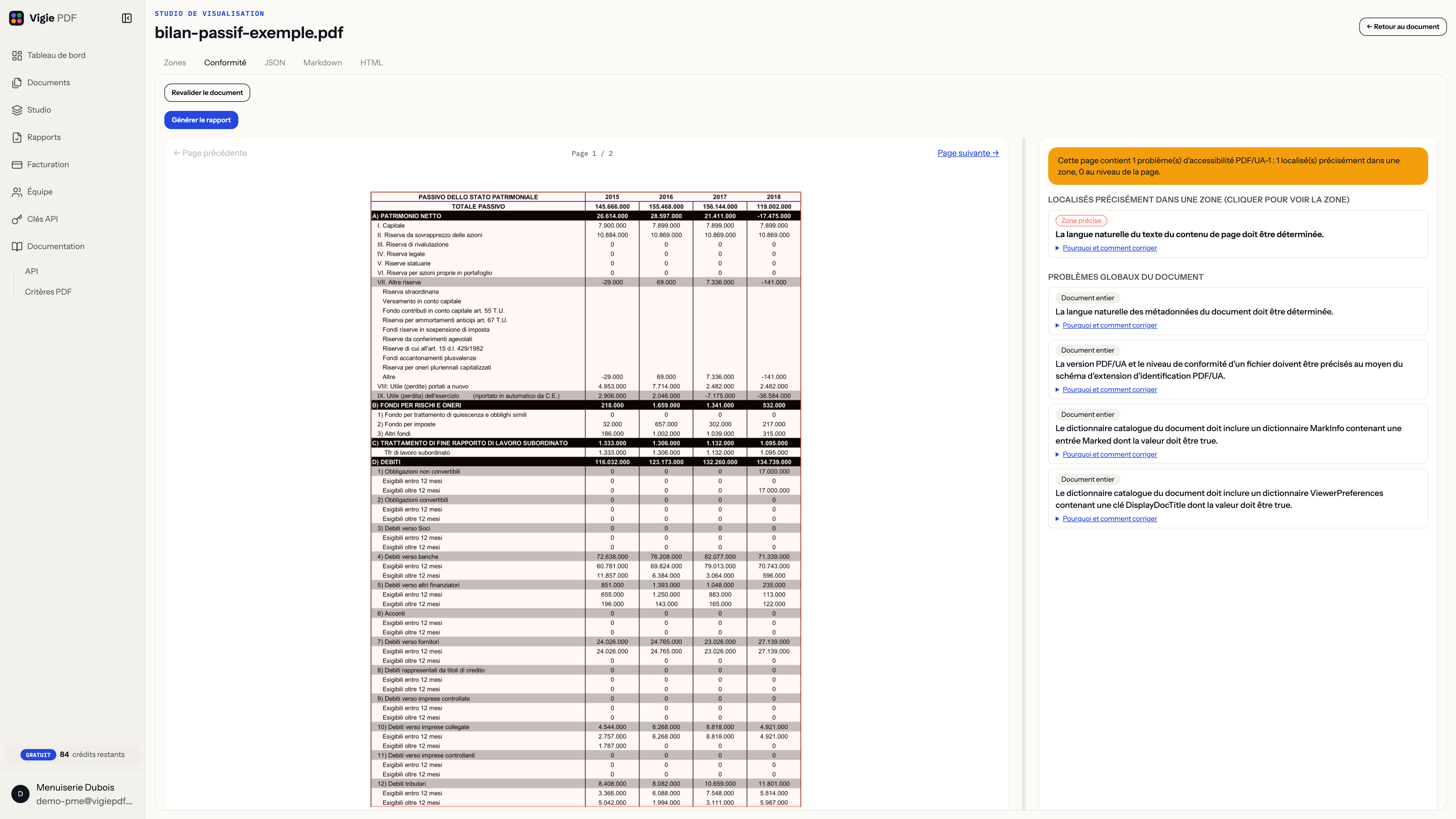Viewport: 1456px width, 819px height.
Task: Click the PDF page table preview
Action: pos(586,500)
